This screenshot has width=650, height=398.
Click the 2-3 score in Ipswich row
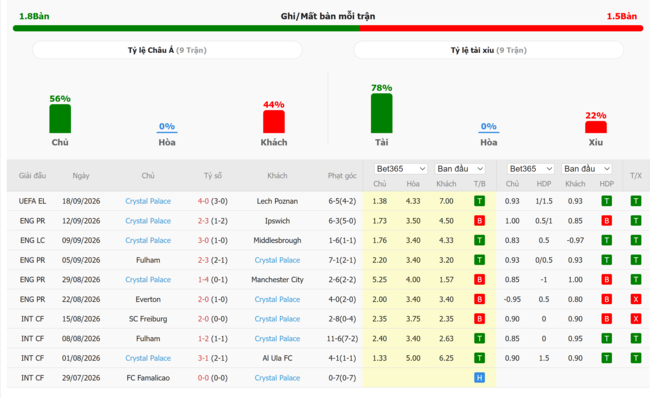pos(203,221)
